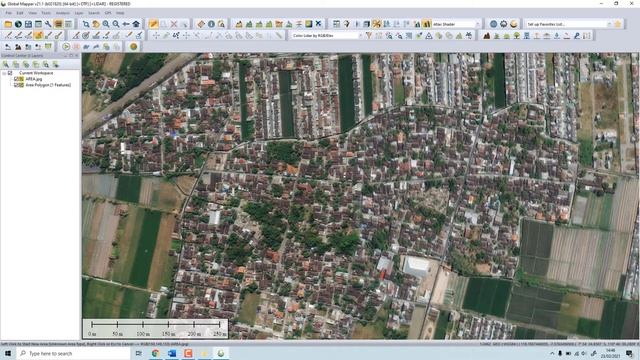The width and height of the screenshot is (640, 360).
Task: Click the round gold coin icon in third toolbar row
Action: coord(133,47)
